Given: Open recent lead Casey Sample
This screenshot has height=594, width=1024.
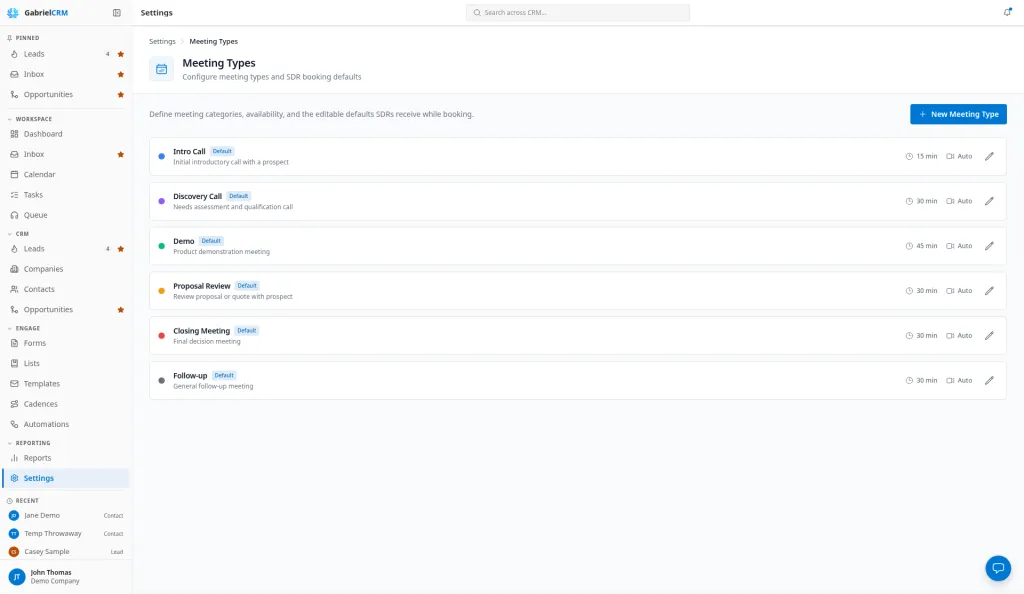Looking at the screenshot, I should click(x=65, y=552).
